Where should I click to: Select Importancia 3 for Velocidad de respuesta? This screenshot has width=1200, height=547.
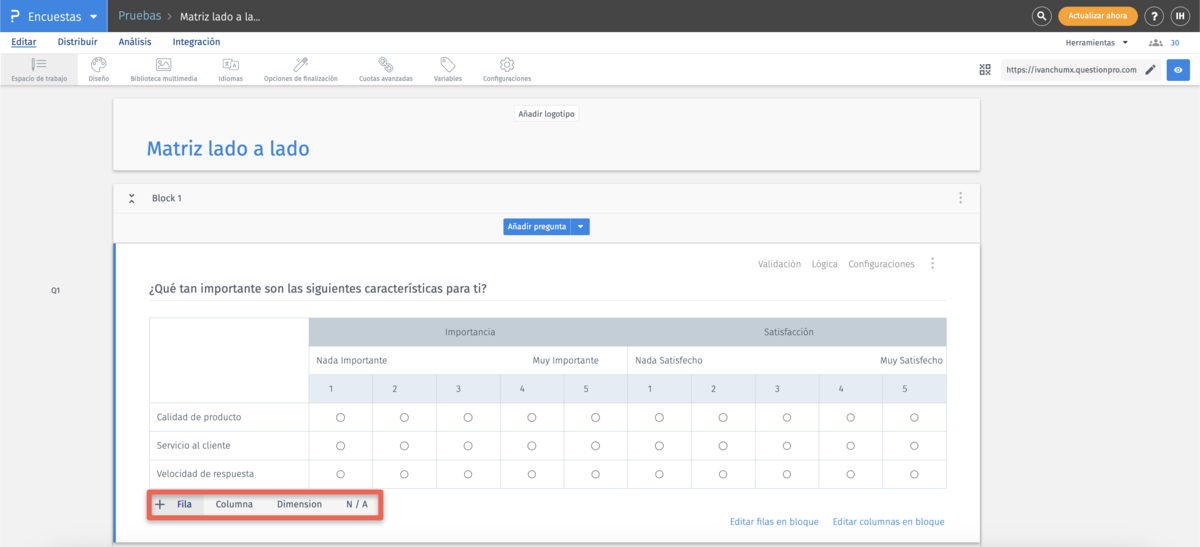point(468,473)
